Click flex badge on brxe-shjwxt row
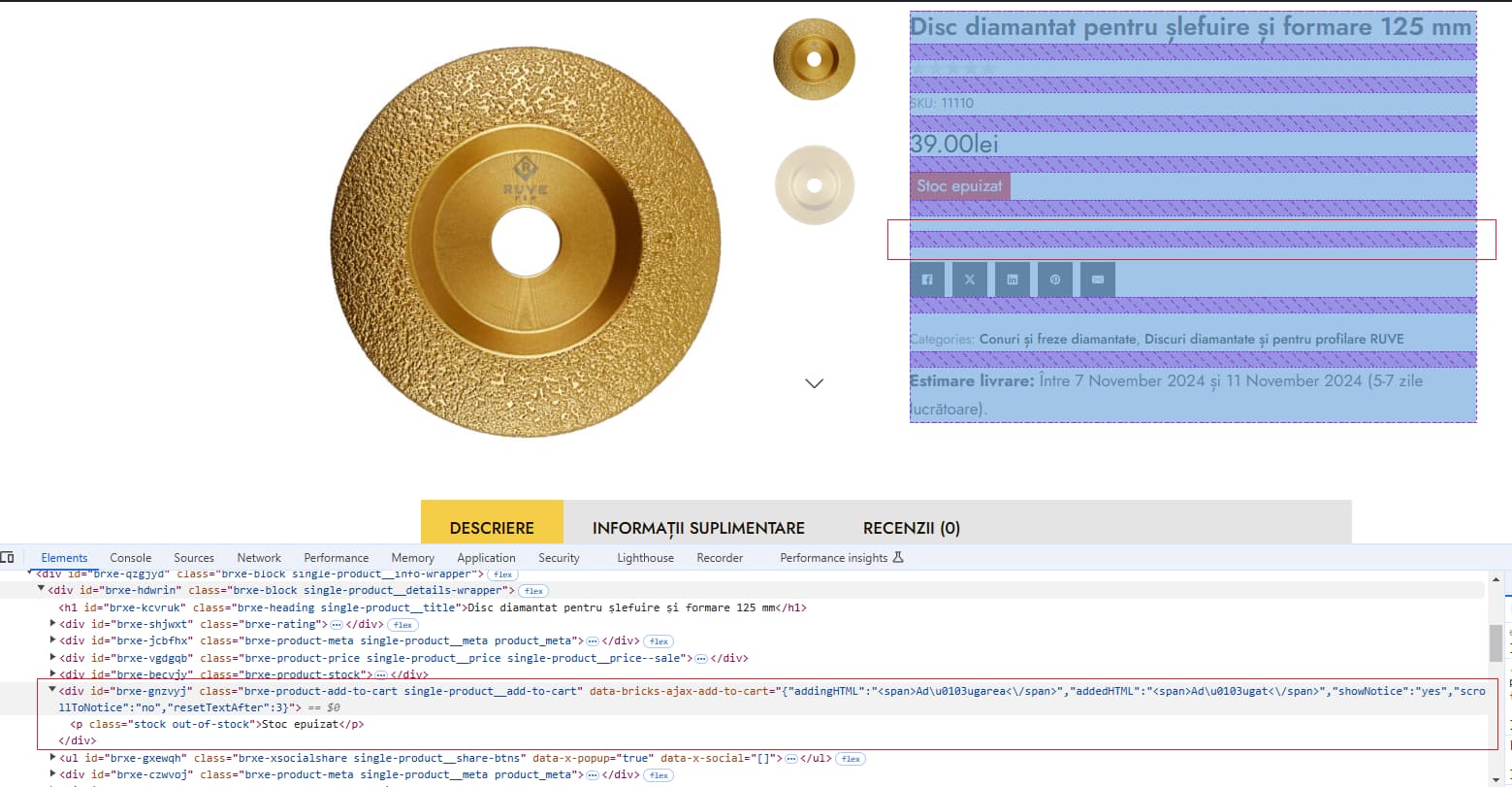 (x=402, y=624)
